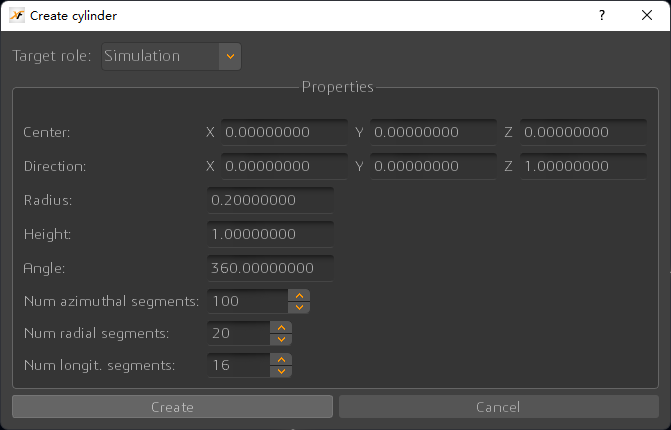This screenshot has width=671, height=430.
Task: Close the Create cylinder dialog
Action: click(647, 16)
